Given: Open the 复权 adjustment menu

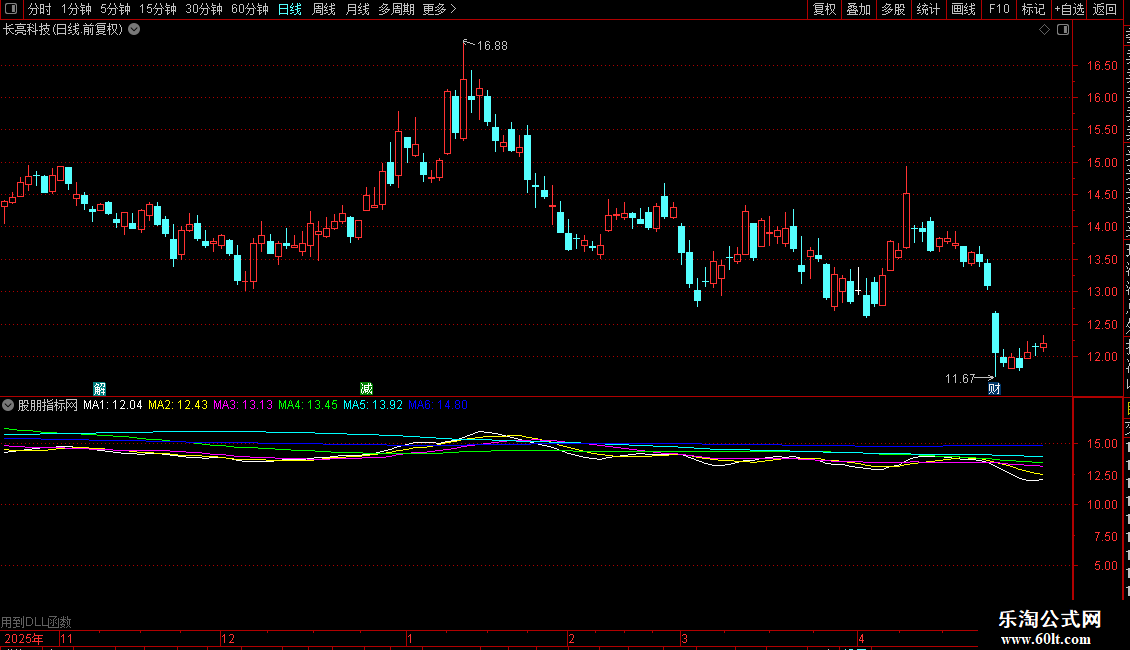Looking at the screenshot, I should pyautogui.click(x=824, y=9).
